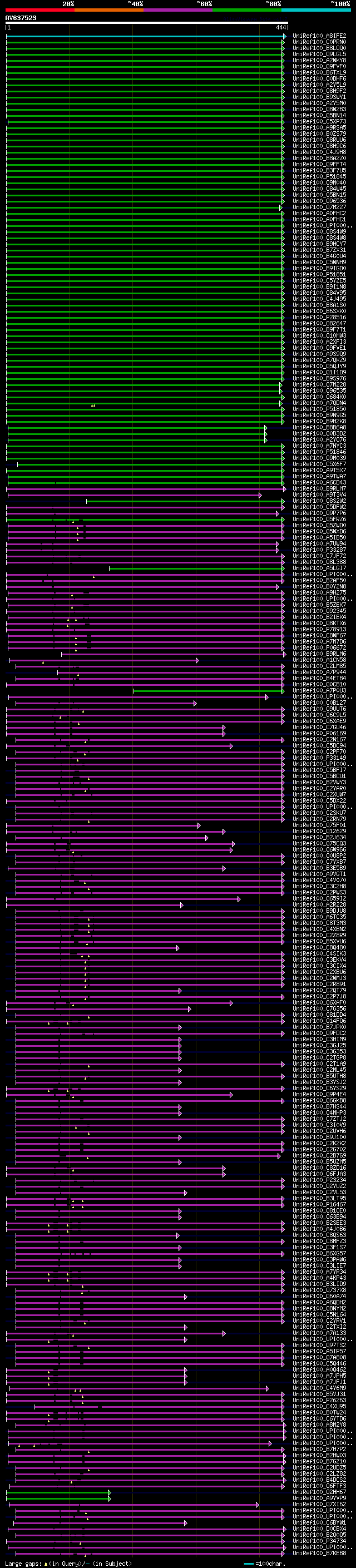Select hit label UniRef100_A9T3V4
Image resolution: width=356 pixels, height=1568 pixels.
tap(319, 495)
